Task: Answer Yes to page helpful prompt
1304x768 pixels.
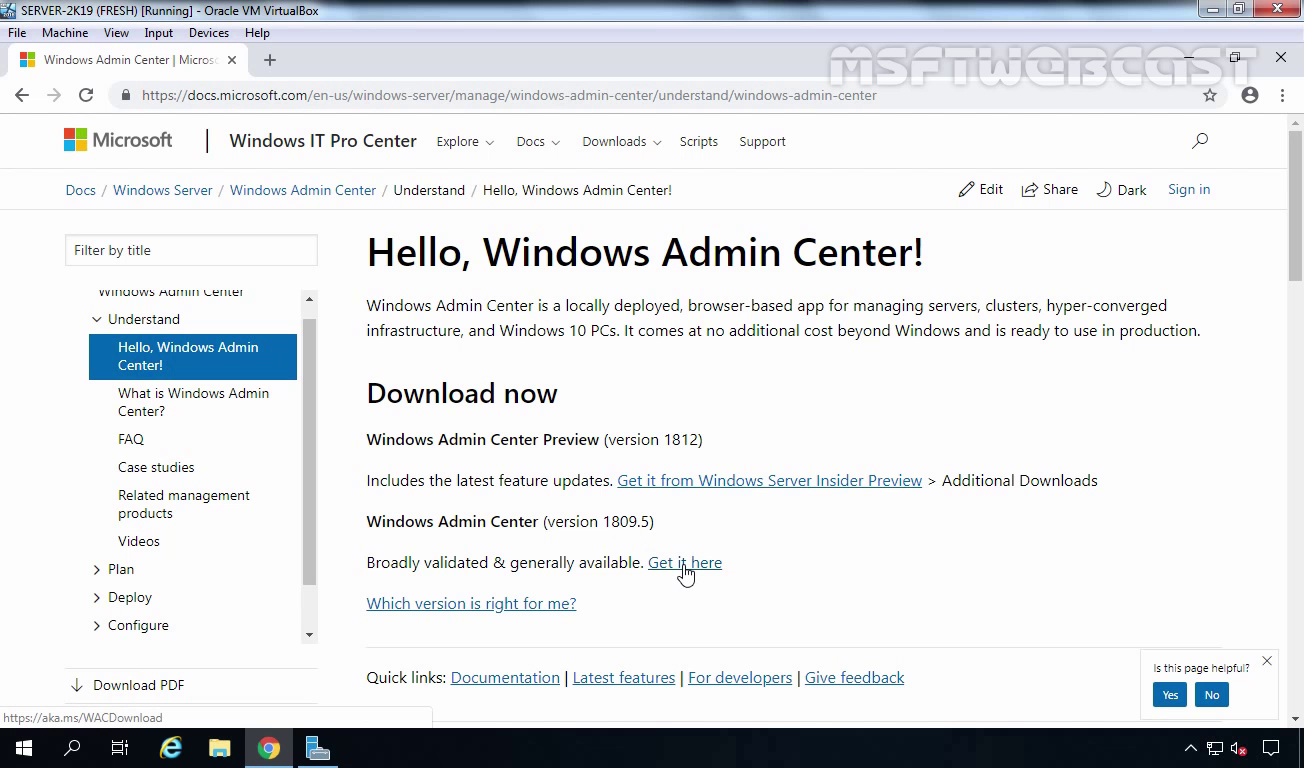Action: tap(1170, 695)
